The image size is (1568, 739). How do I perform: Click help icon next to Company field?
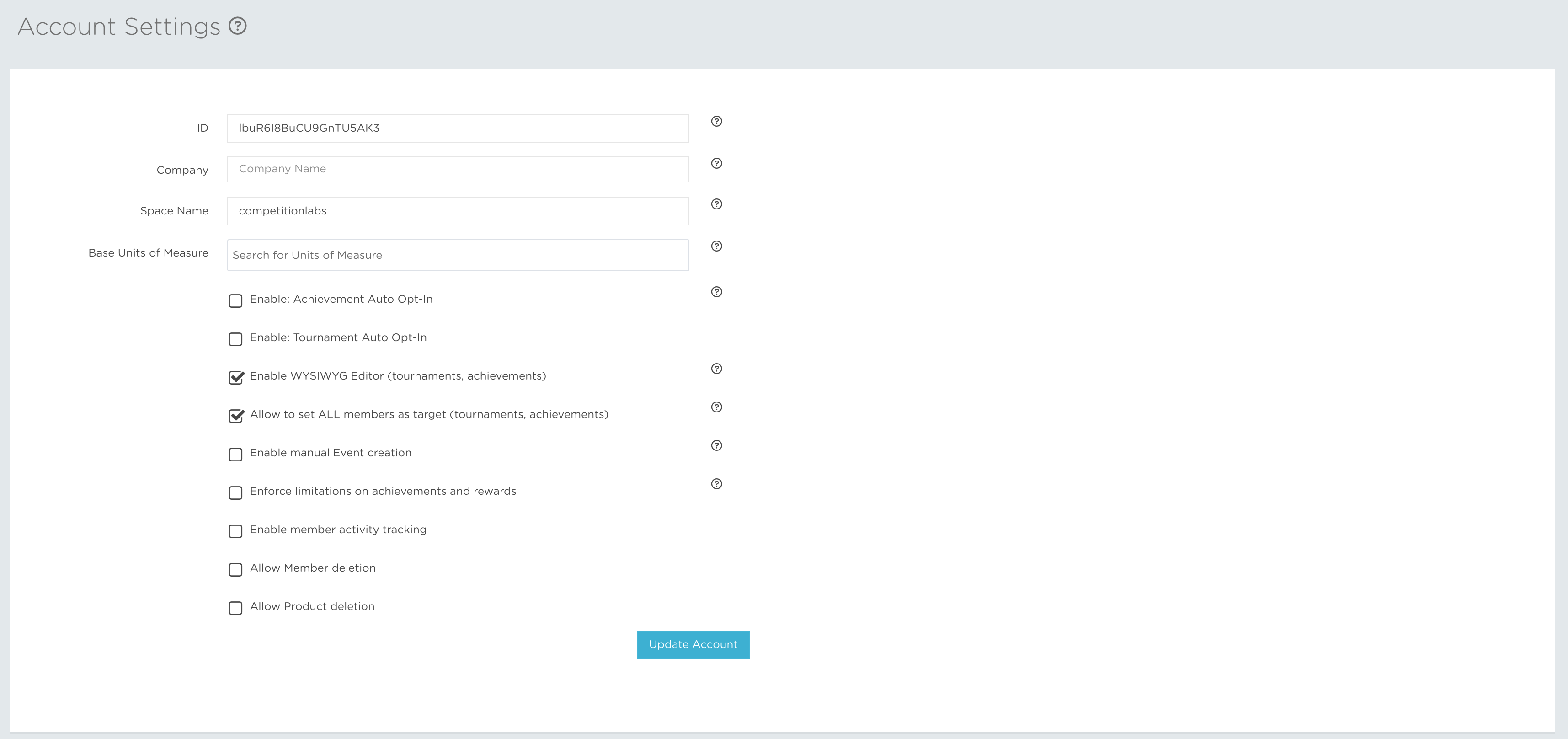coord(716,163)
